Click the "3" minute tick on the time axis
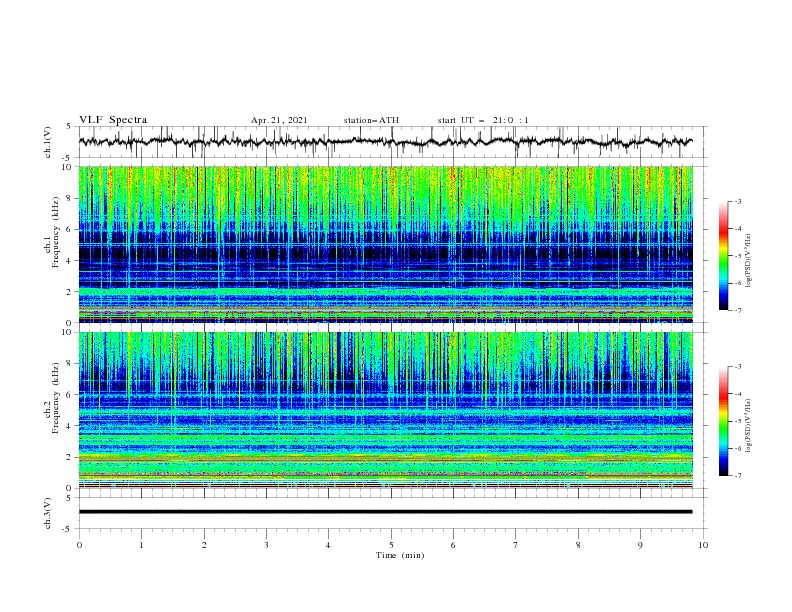This screenshot has height=612, width=792. point(266,545)
